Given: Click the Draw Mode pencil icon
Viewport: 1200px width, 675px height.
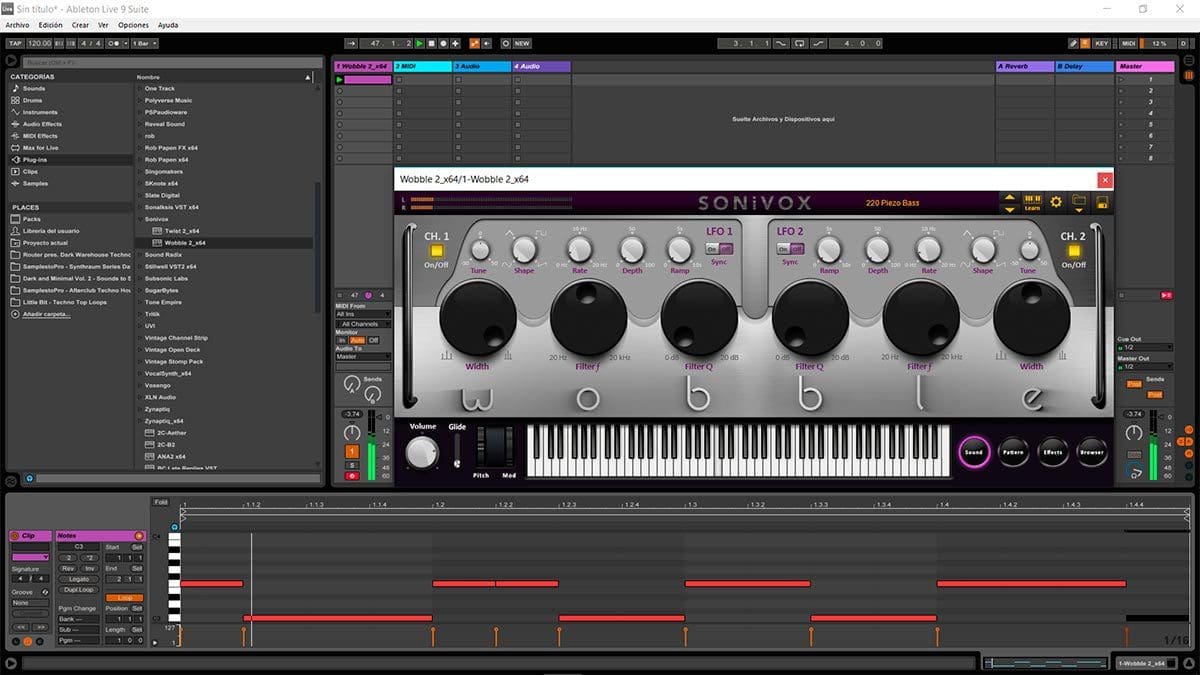Looking at the screenshot, I should pos(1073,43).
